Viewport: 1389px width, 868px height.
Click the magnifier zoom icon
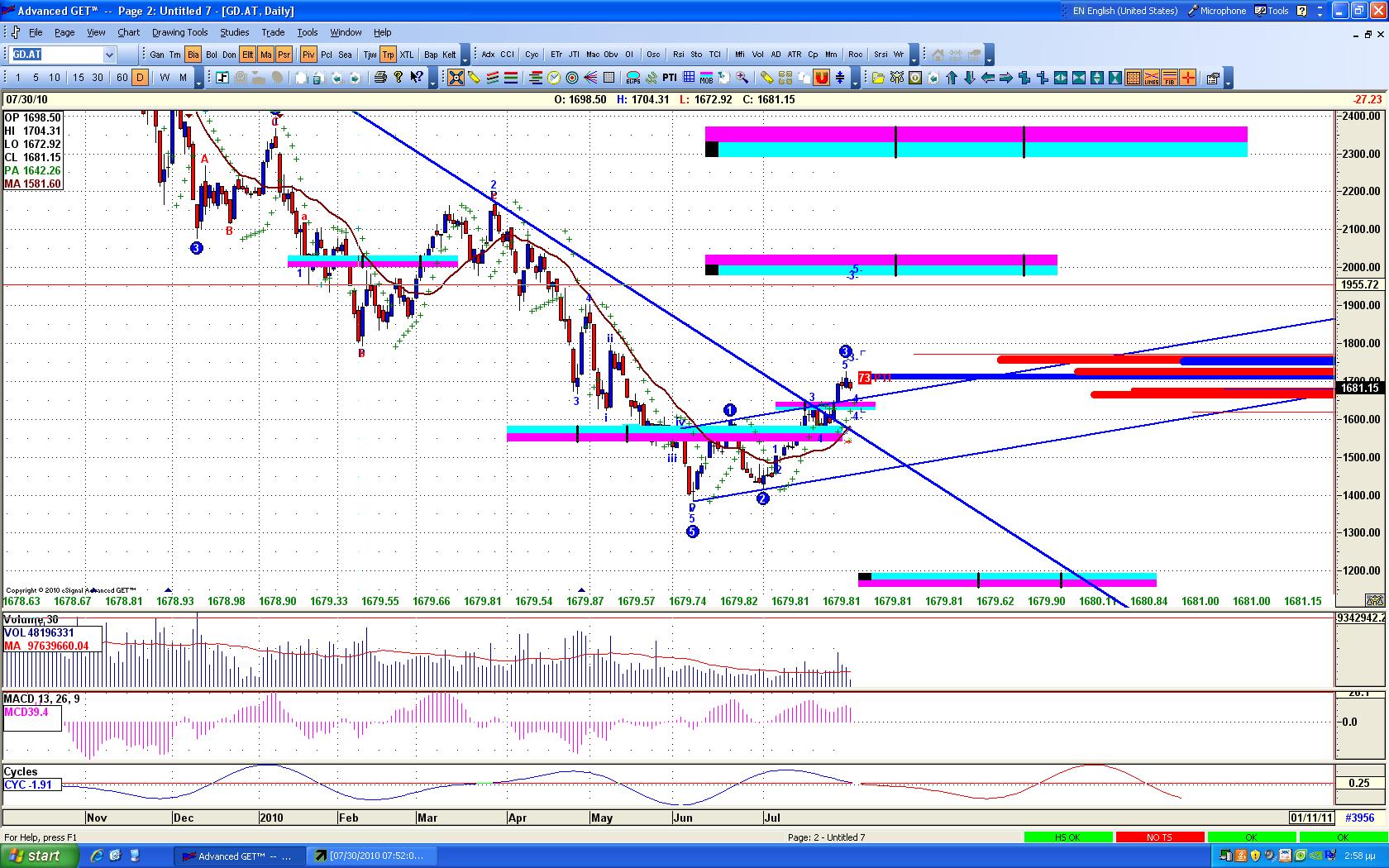(x=742, y=78)
